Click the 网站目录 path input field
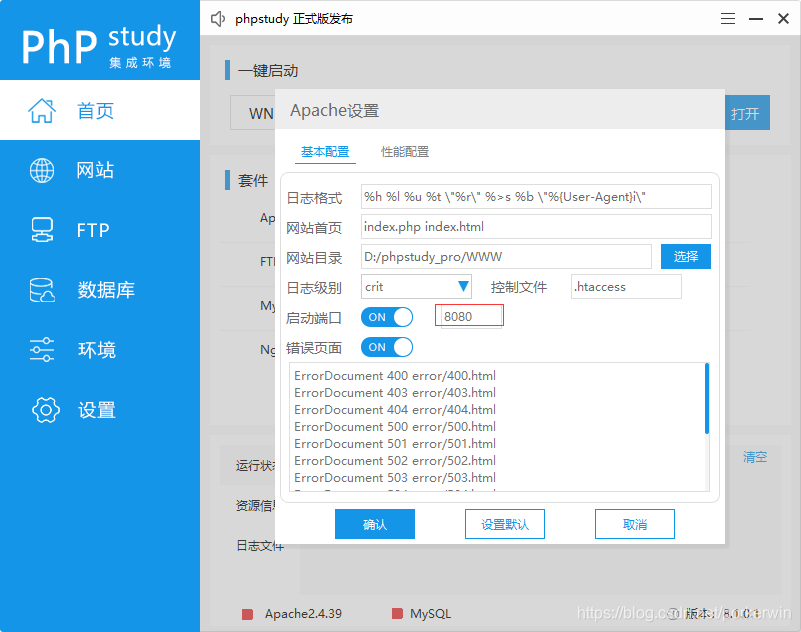801x632 pixels. pos(506,256)
